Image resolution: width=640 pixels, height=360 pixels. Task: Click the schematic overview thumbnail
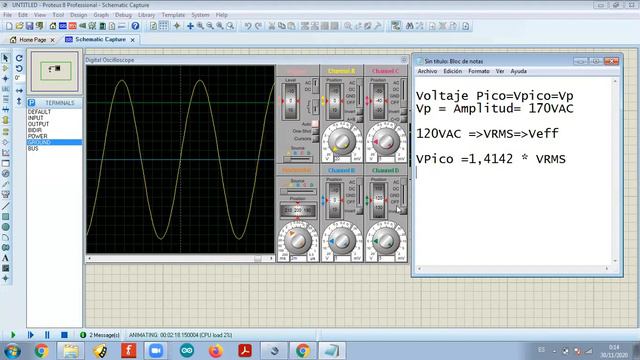[x=55, y=71]
